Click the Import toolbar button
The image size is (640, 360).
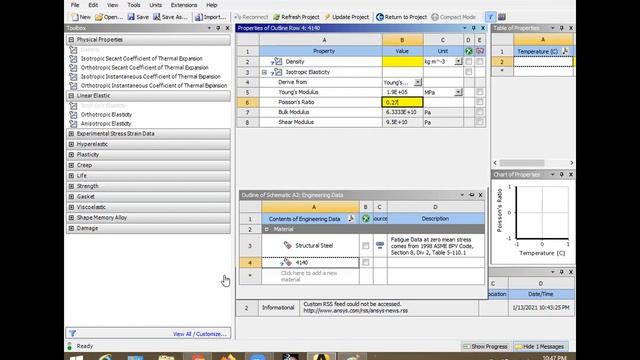[210, 17]
